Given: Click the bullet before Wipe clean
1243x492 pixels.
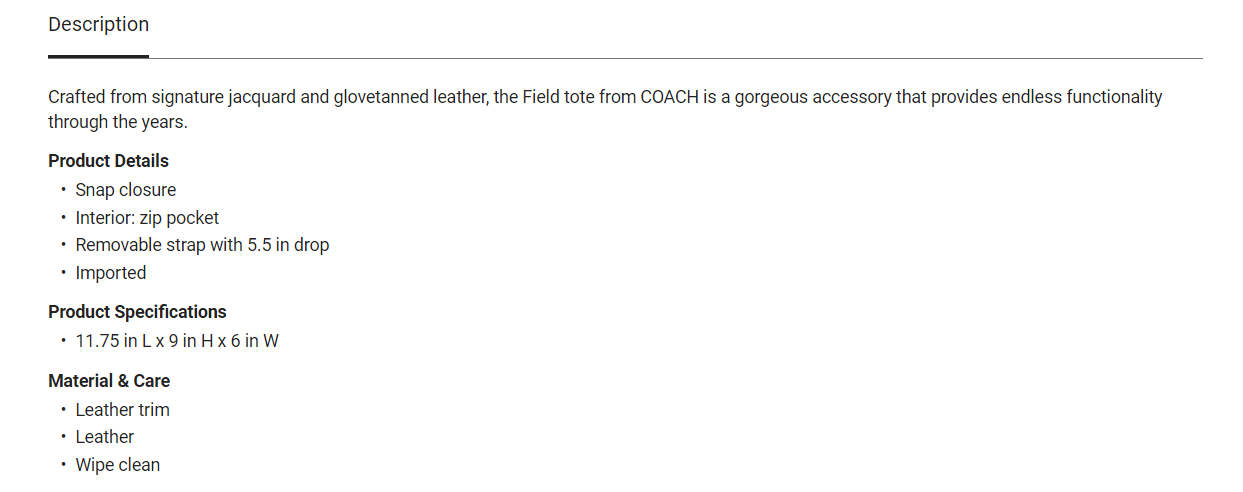Looking at the screenshot, I should pos(63,465).
